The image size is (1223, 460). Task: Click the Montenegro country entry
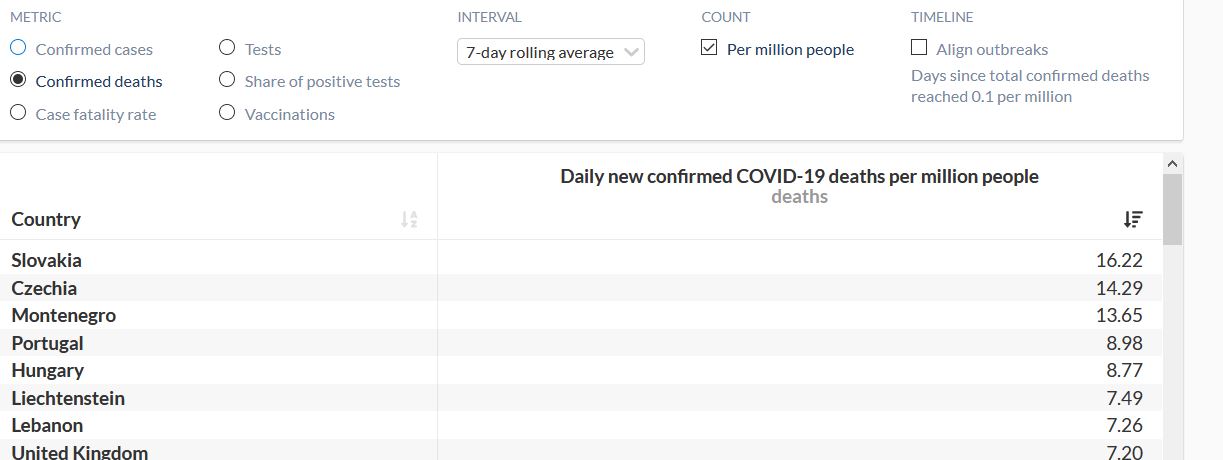[64, 315]
